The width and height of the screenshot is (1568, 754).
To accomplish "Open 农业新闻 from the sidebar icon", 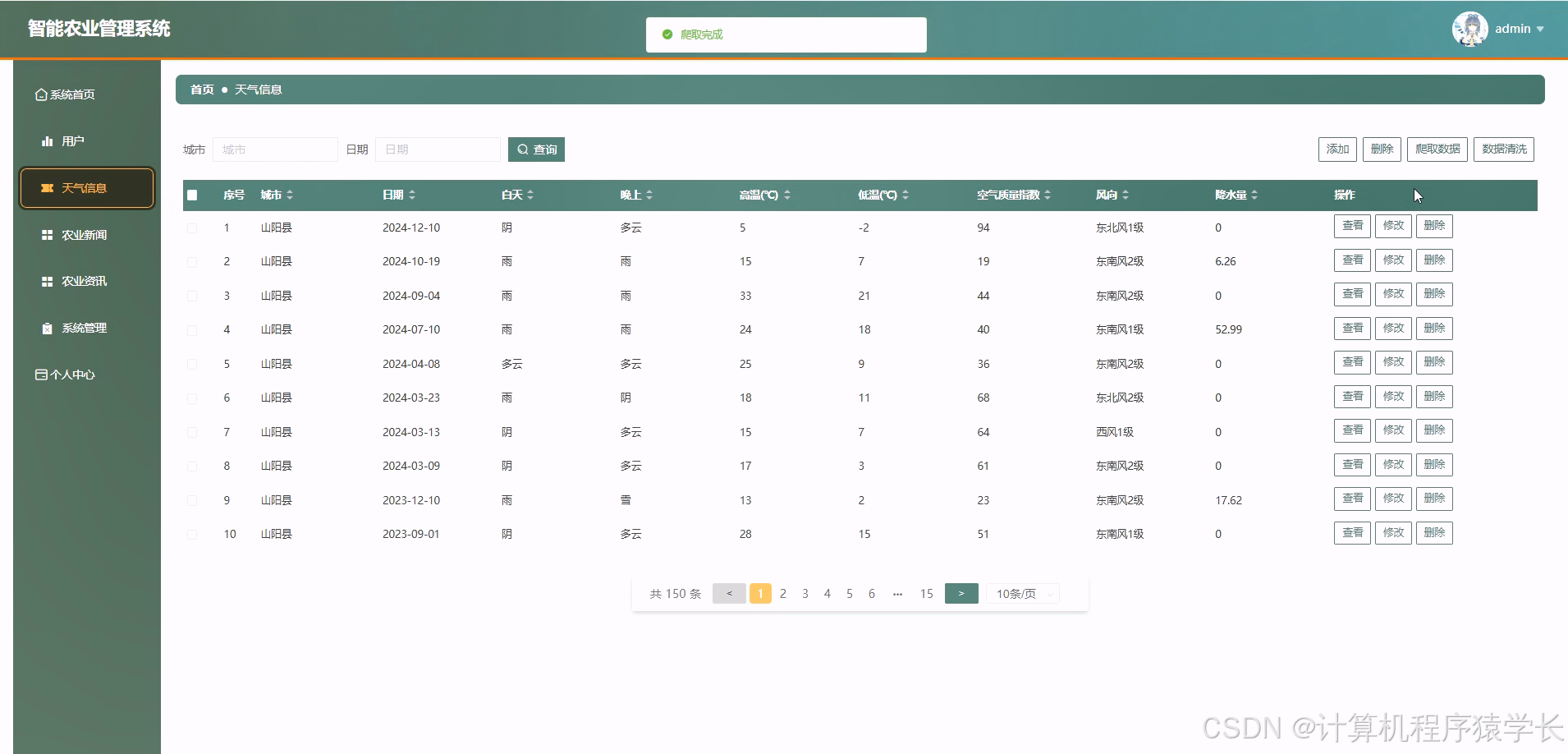I will [47, 234].
